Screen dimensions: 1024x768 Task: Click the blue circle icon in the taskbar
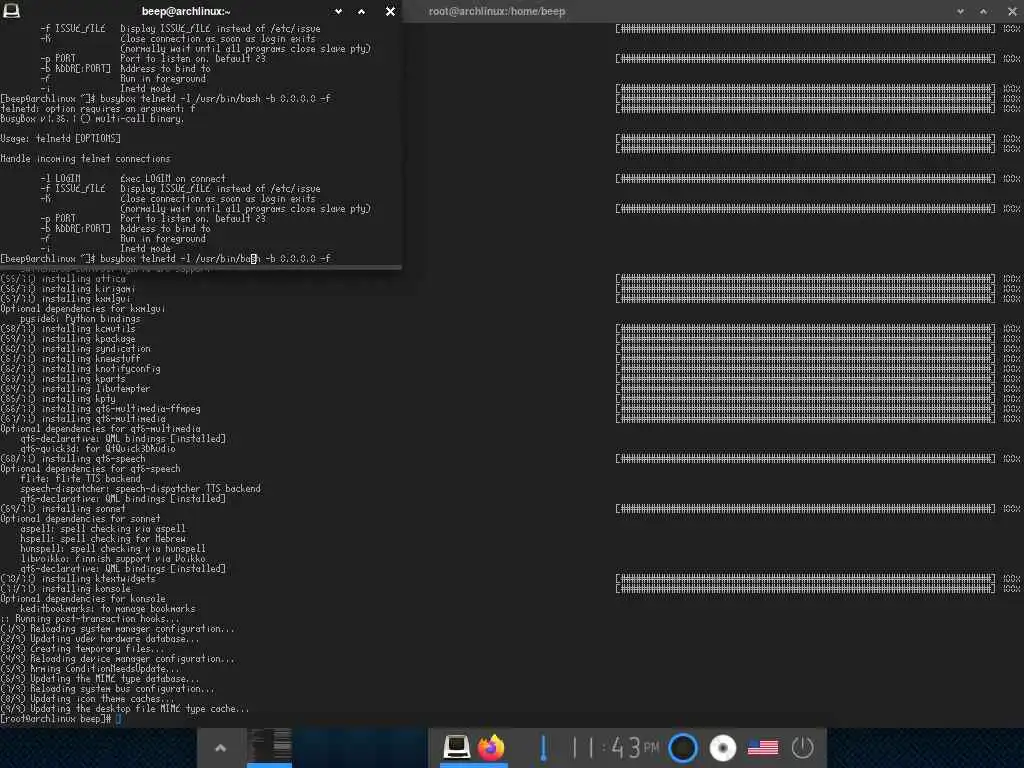pyautogui.click(x=683, y=747)
